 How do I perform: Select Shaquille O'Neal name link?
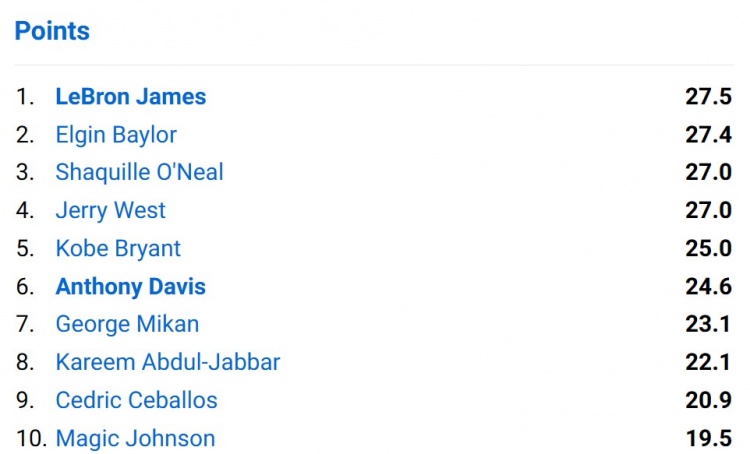coord(139,172)
